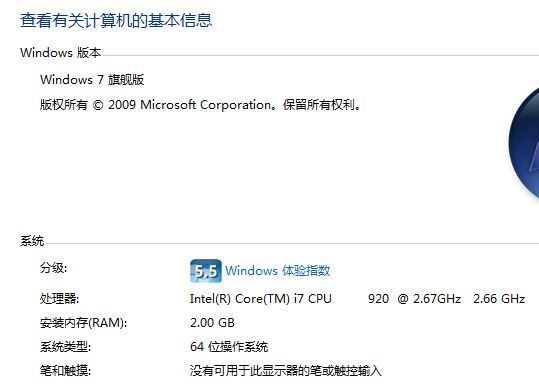Click the 查看有关计算机的基本信息 heading
Viewport: 539px width, 386px height.
(116, 20)
